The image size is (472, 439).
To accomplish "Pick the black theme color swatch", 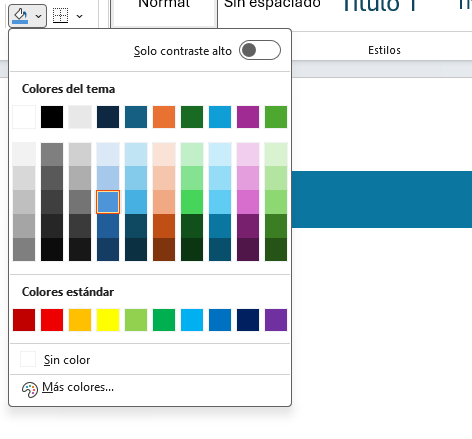I will (x=52, y=117).
